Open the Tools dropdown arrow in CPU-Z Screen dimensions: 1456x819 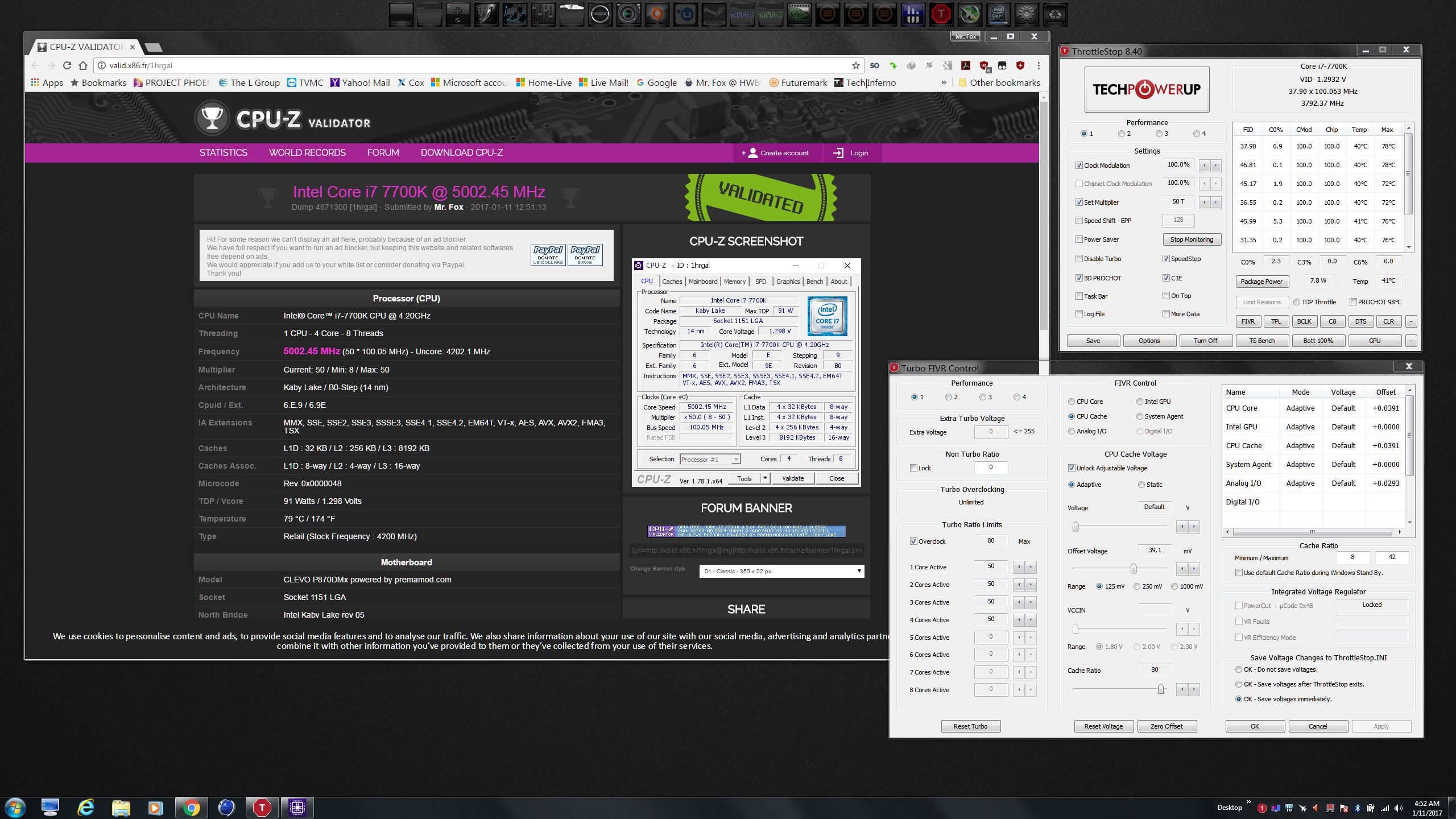point(766,478)
